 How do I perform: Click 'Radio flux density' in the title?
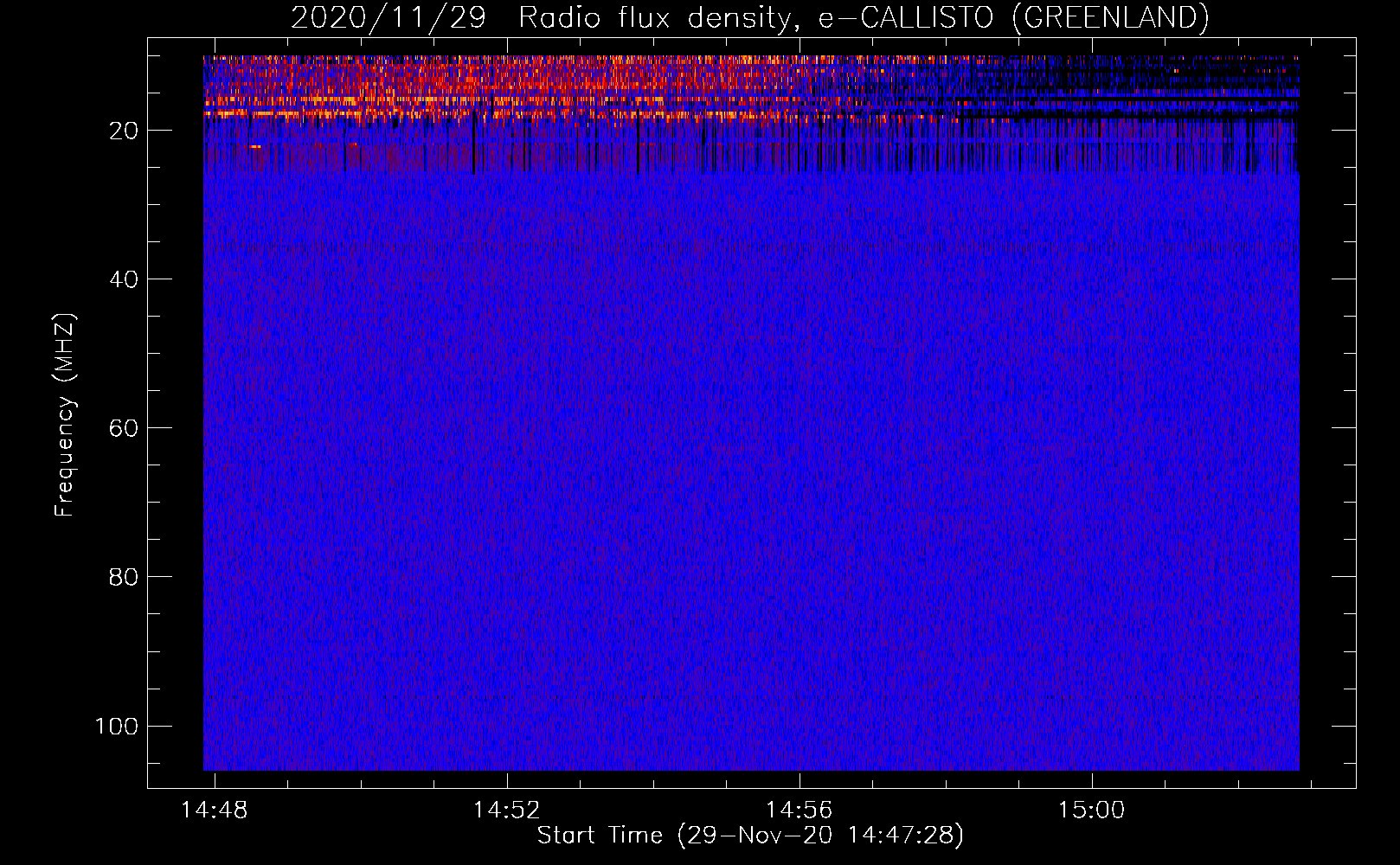655,18
